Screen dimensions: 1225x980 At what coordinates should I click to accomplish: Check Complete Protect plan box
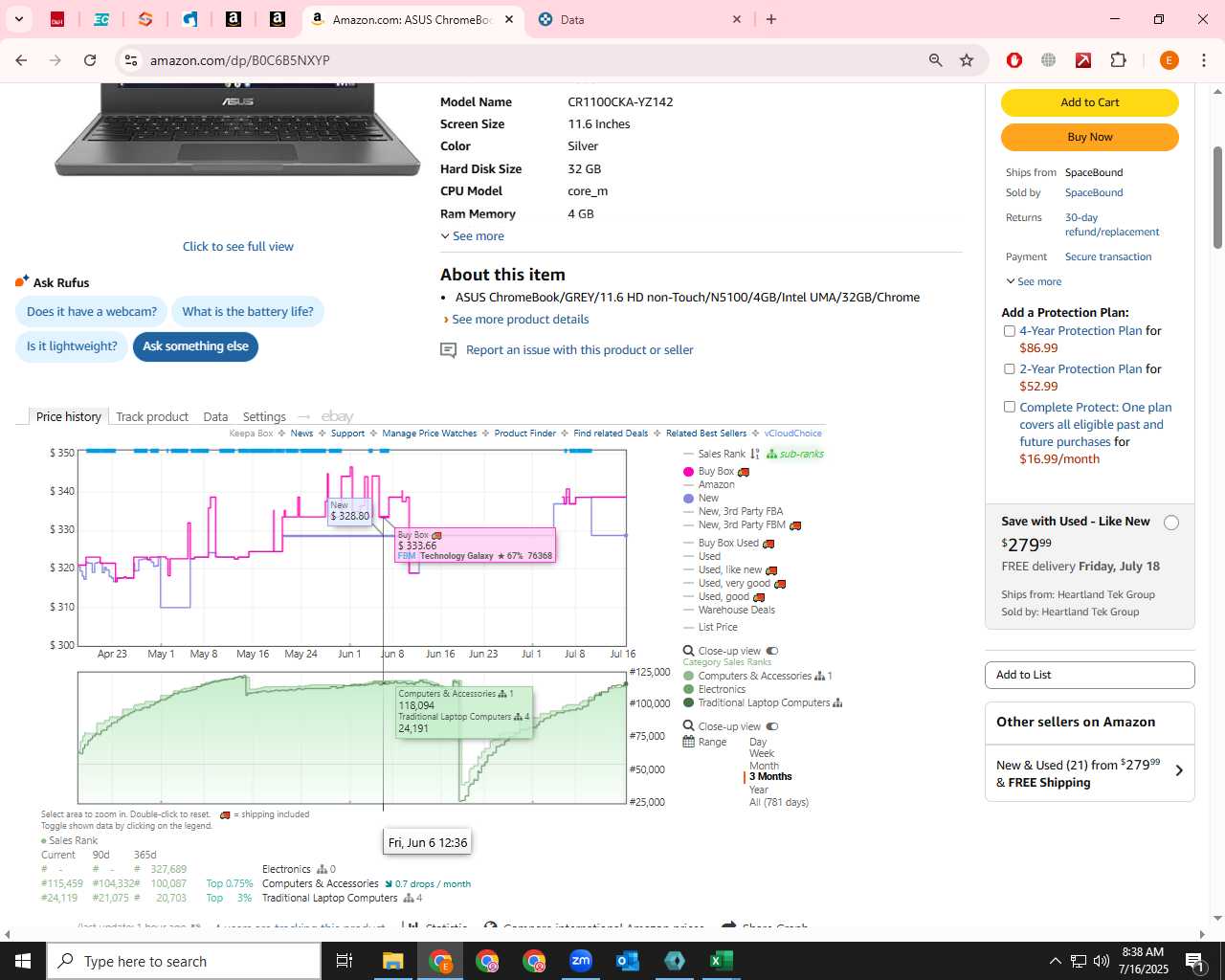pos(1009,408)
